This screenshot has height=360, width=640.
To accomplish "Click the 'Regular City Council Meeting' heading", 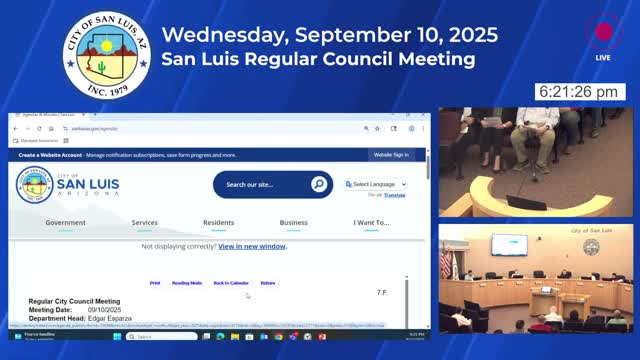I will (74, 301).
